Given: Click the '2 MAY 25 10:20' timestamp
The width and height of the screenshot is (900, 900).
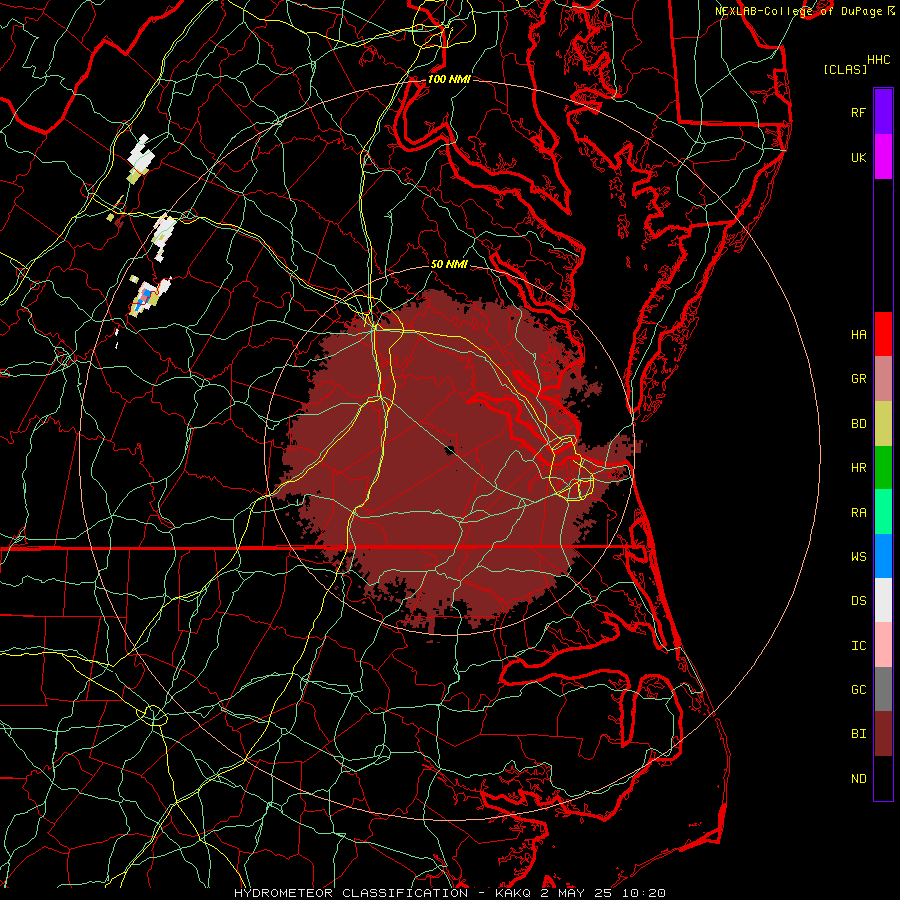Looking at the screenshot, I should (603, 893).
